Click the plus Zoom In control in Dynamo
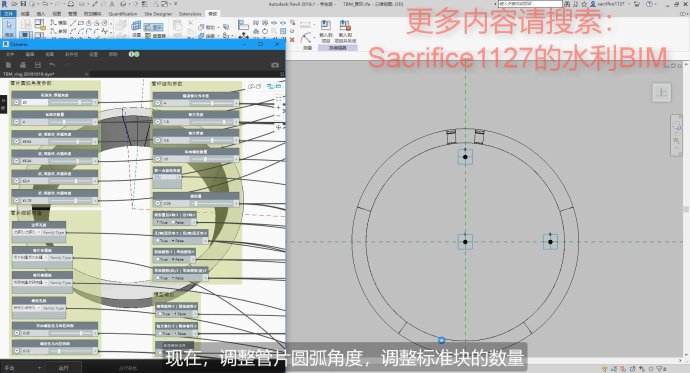The image size is (690, 373). point(279,108)
